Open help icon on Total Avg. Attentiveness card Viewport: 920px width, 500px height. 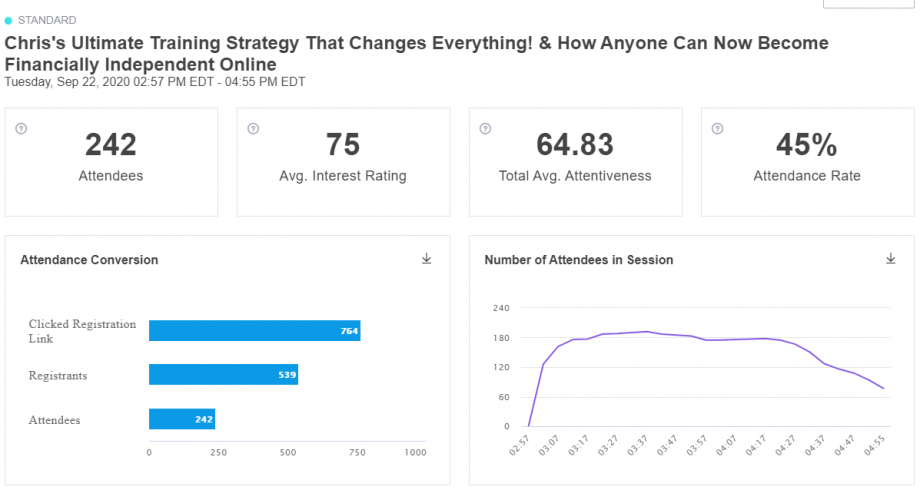(x=485, y=129)
